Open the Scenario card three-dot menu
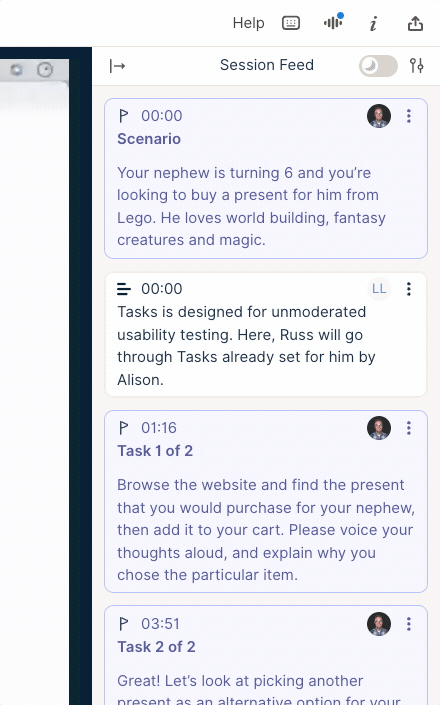Image resolution: width=440 pixels, height=705 pixels. point(409,116)
